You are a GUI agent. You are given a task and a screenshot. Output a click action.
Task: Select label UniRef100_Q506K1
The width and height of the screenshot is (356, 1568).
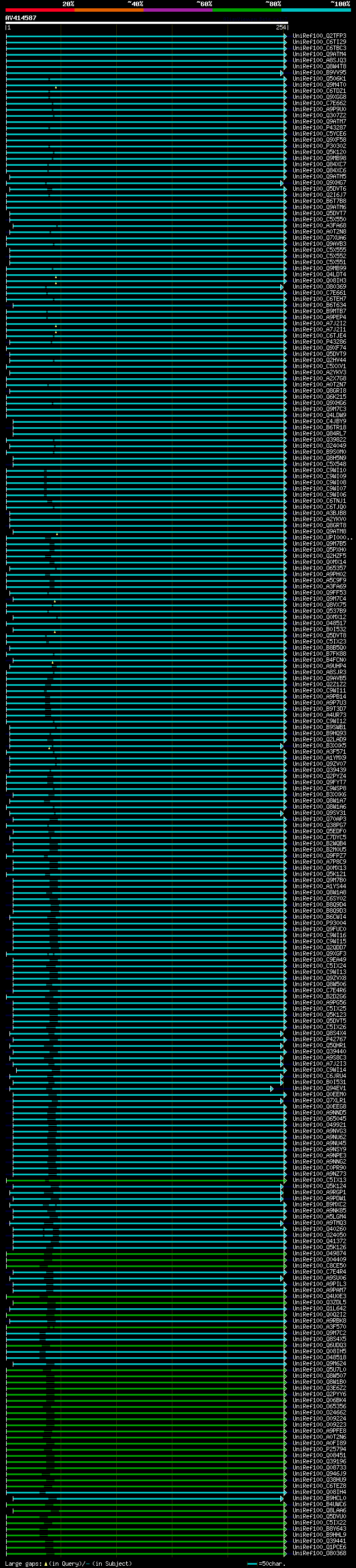point(319,78)
